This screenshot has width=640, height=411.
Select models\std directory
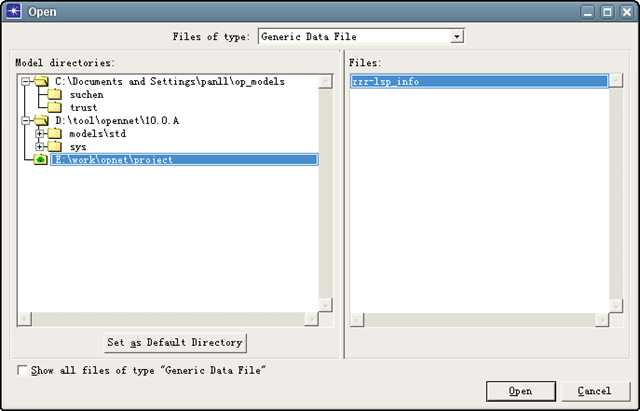click(x=98, y=134)
